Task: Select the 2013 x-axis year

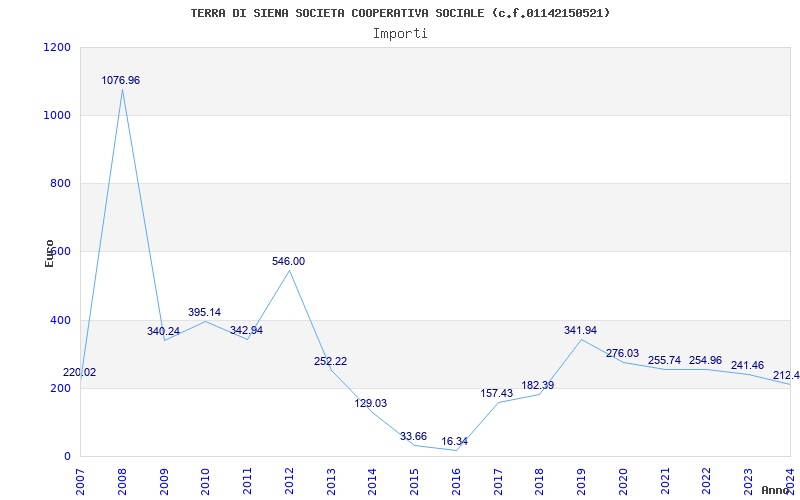Action: (331, 482)
